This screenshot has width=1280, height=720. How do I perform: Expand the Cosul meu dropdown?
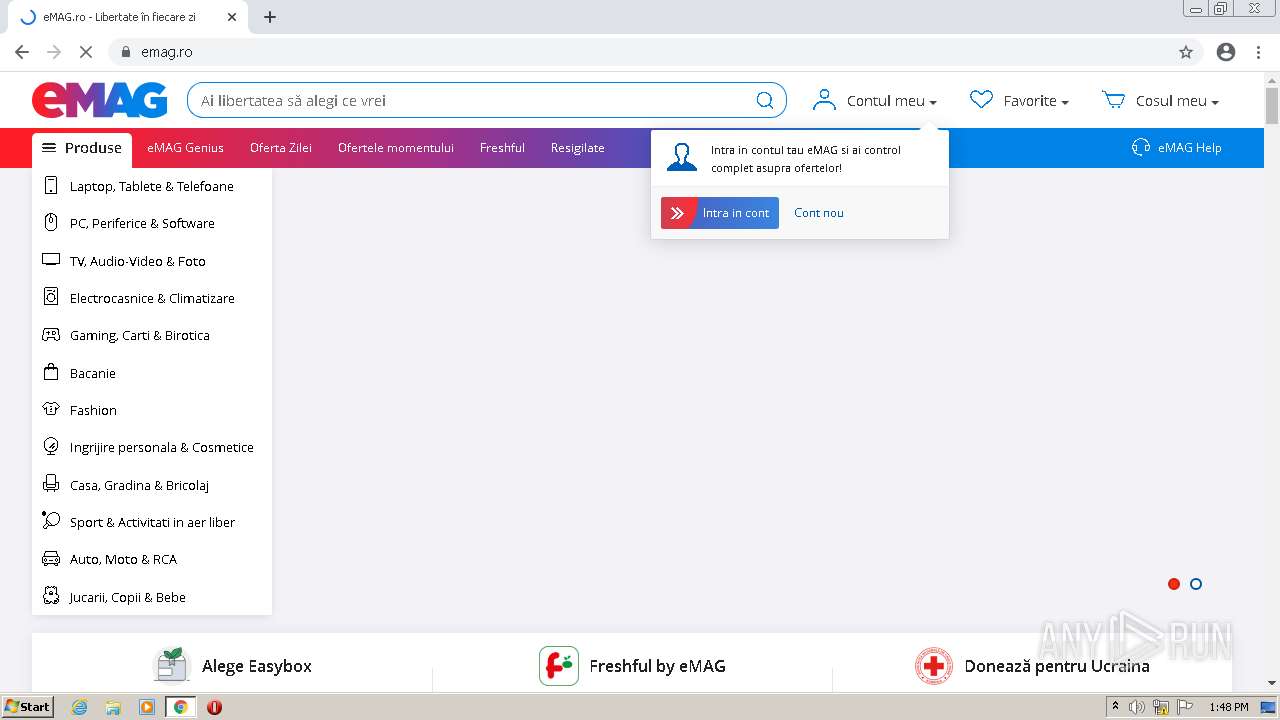click(x=1214, y=102)
